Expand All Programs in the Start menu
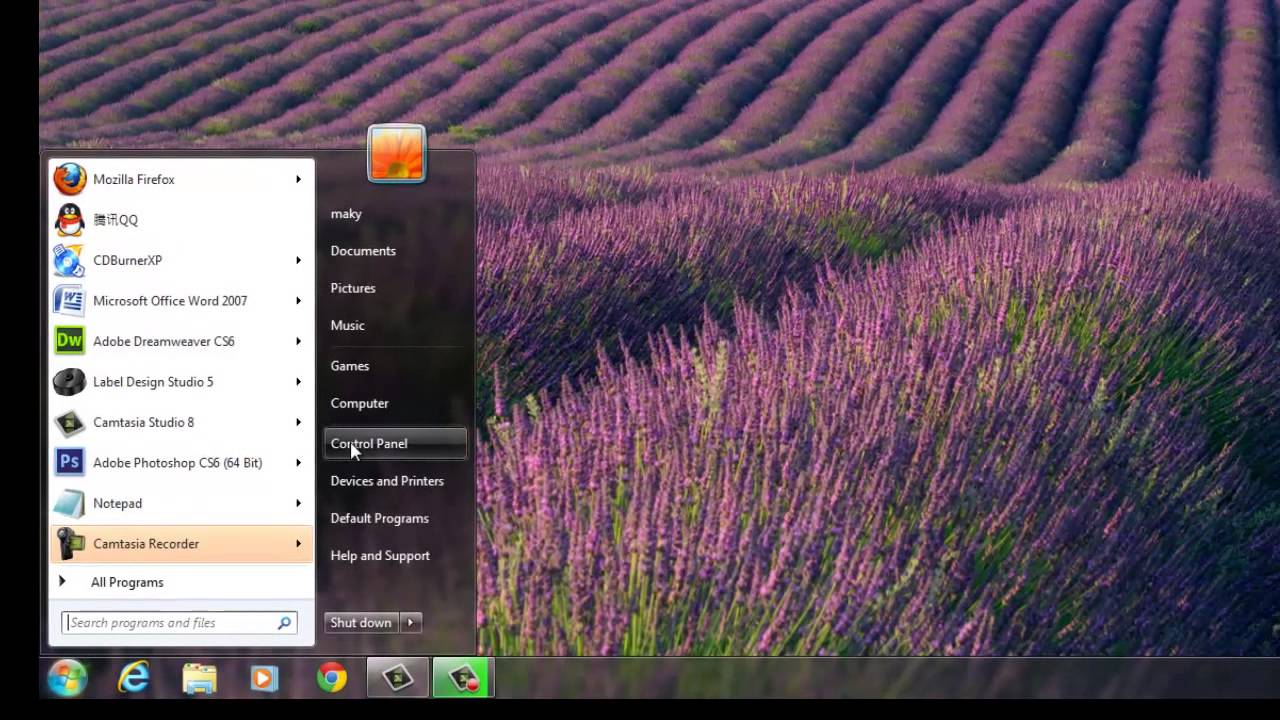This screenshot has width=1280, height=720. coord(127,582)
